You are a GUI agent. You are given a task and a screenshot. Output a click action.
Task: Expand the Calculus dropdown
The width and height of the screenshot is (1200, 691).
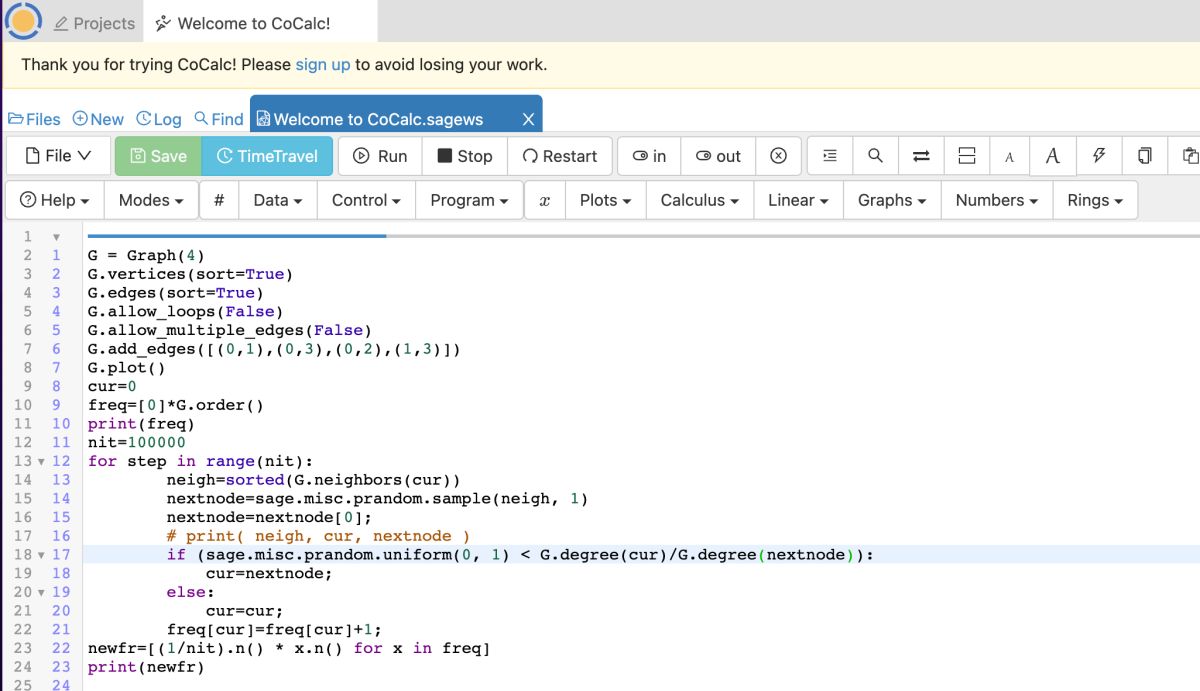[x=699, y=200]
